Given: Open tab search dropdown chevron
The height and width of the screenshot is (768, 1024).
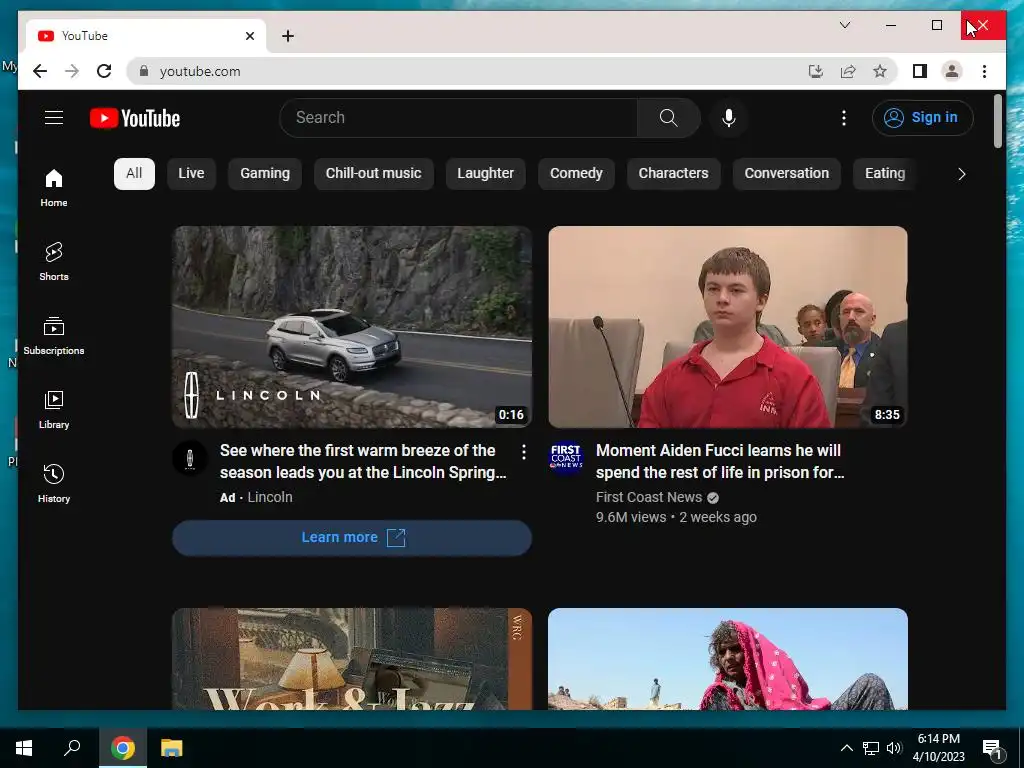Looking at the screenshot, I should pos(845,25).
